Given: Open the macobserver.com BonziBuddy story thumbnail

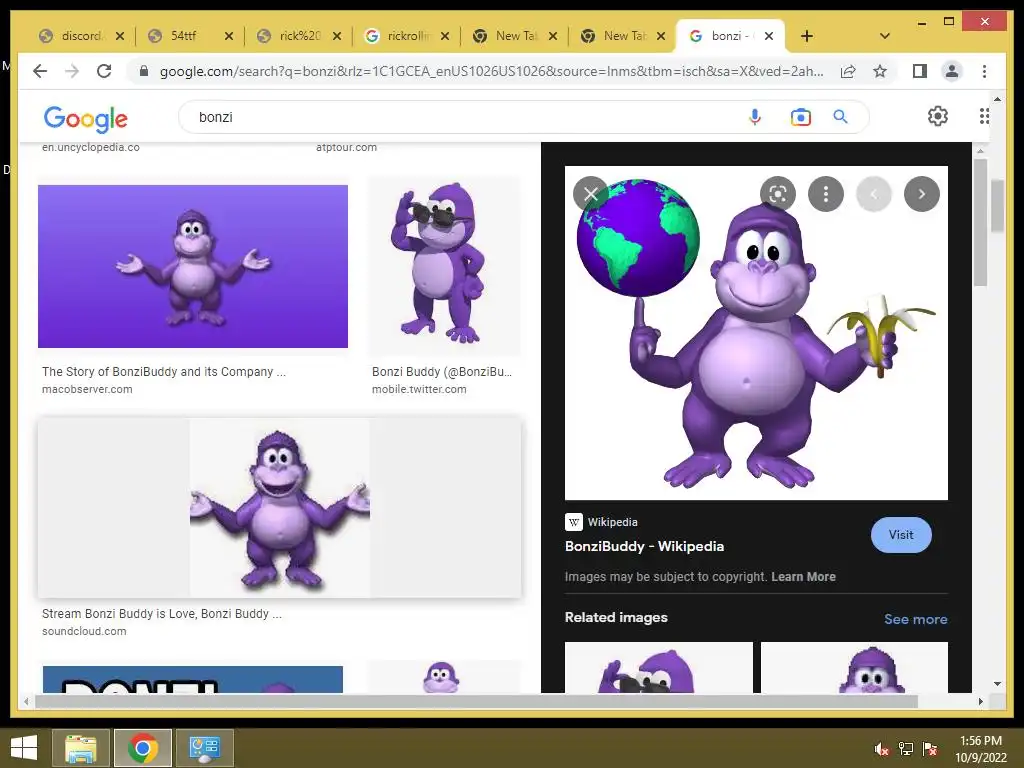Looking at the screenshot, I should coord(193,266).
